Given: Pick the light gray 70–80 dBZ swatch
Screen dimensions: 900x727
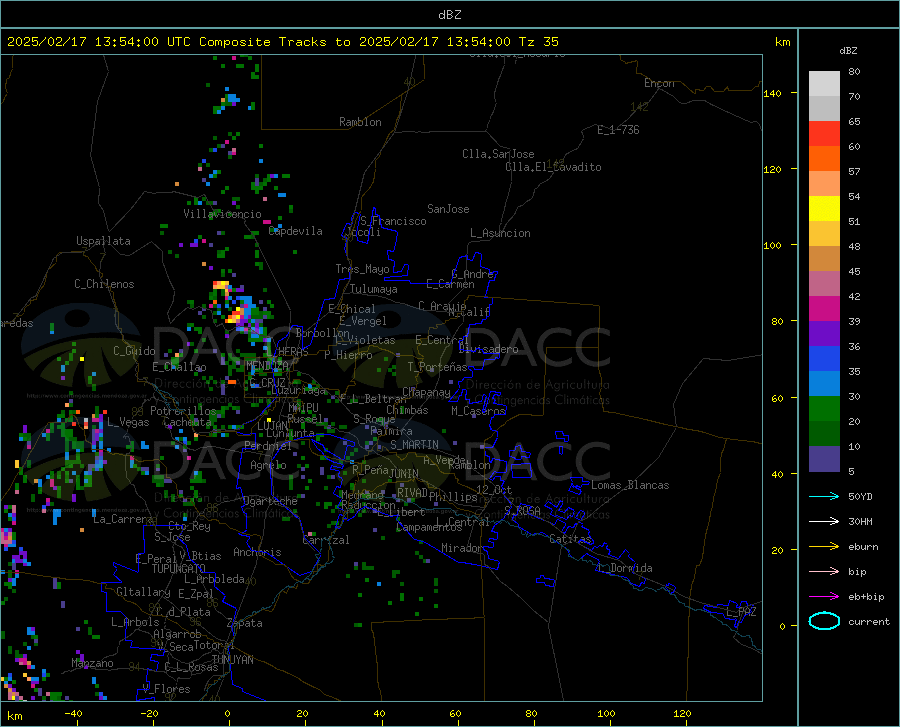Looking at the screenshot, I should click(x=824, y=84).
